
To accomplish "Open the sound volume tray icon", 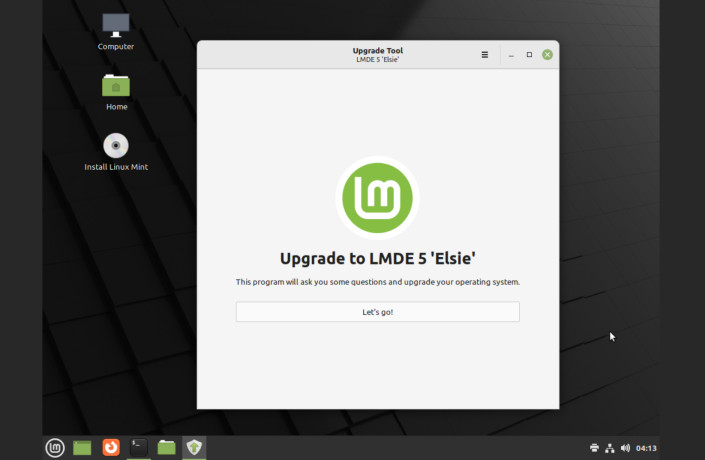I will tap(625, 448).
